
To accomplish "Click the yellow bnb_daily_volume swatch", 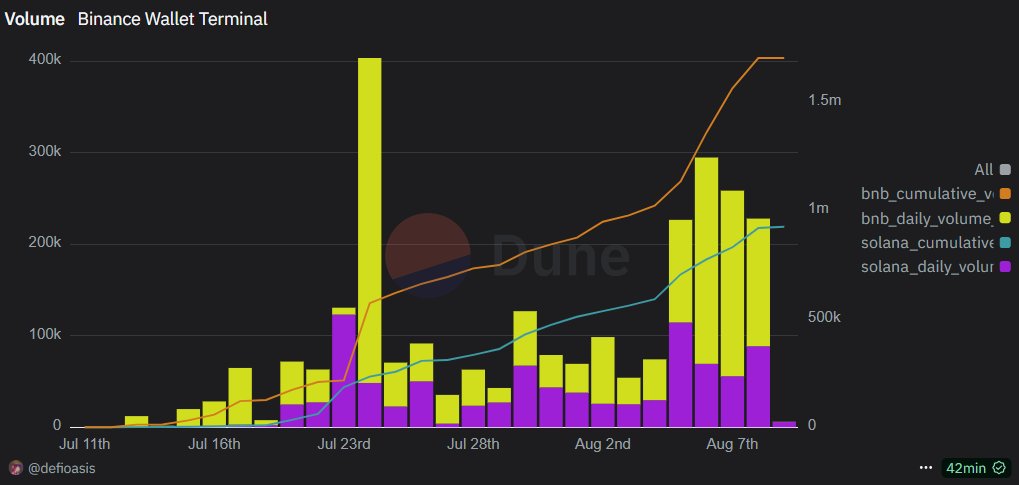I will coord(1005,218).
